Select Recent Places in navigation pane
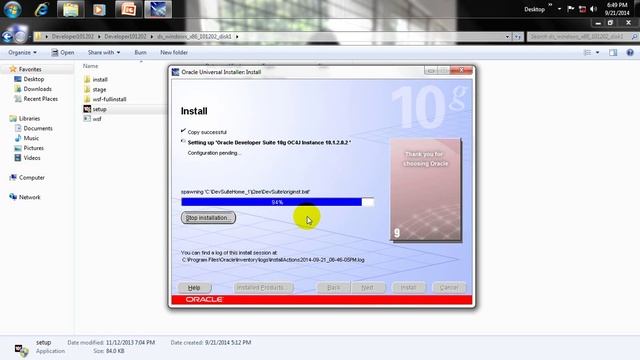This screenshot has height=360, width=640. 40,99
